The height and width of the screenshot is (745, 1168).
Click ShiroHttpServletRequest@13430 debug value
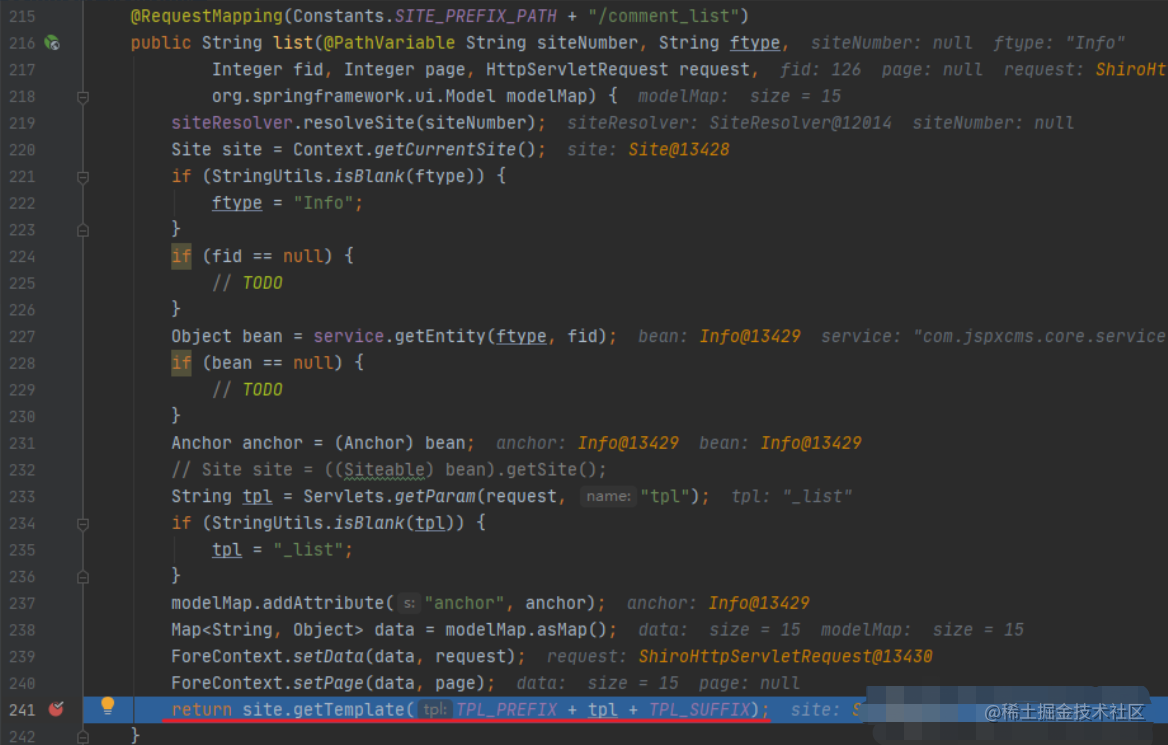tap(785, 657)
